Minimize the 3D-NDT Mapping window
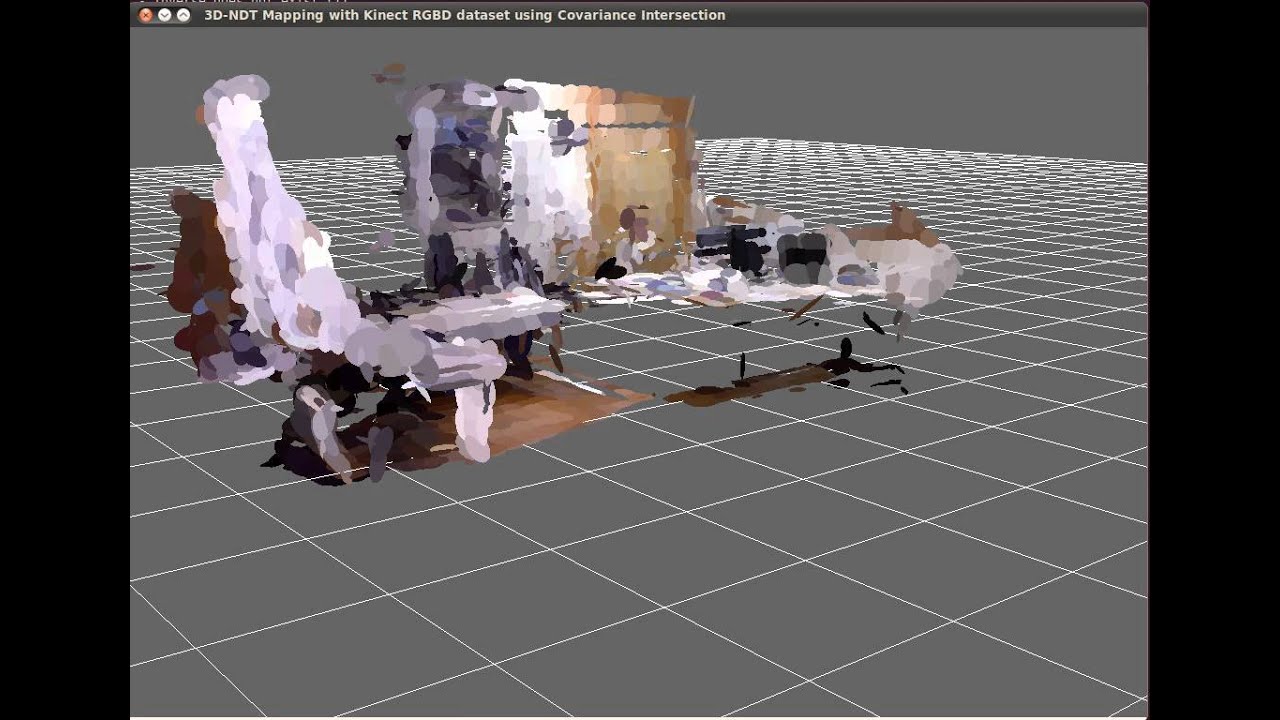The height and width of the screenshot is (720, 1280). coord(165,15)
